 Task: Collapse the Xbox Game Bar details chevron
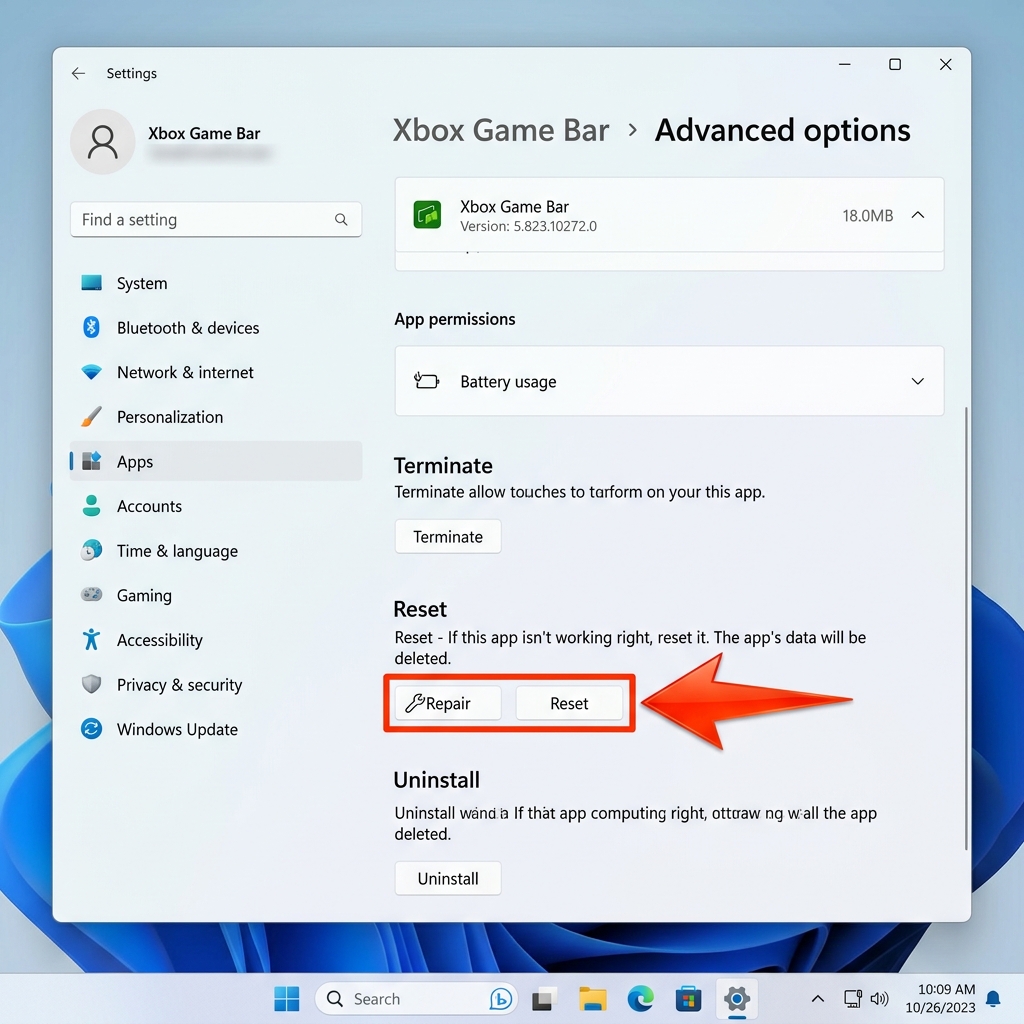pos(918,215)
